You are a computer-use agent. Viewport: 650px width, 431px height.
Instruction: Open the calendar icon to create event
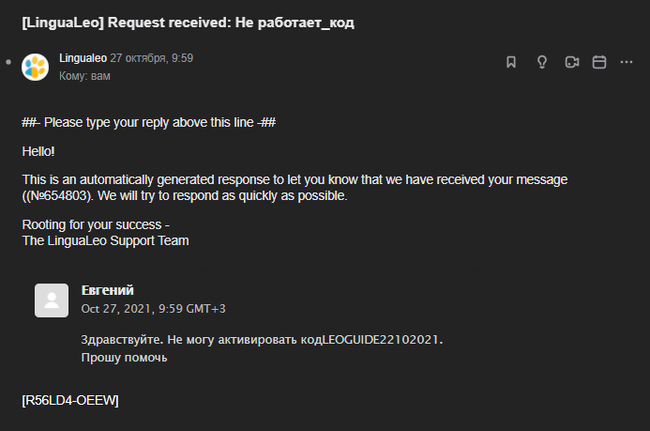pyautogui.click(x=599, y=62)
